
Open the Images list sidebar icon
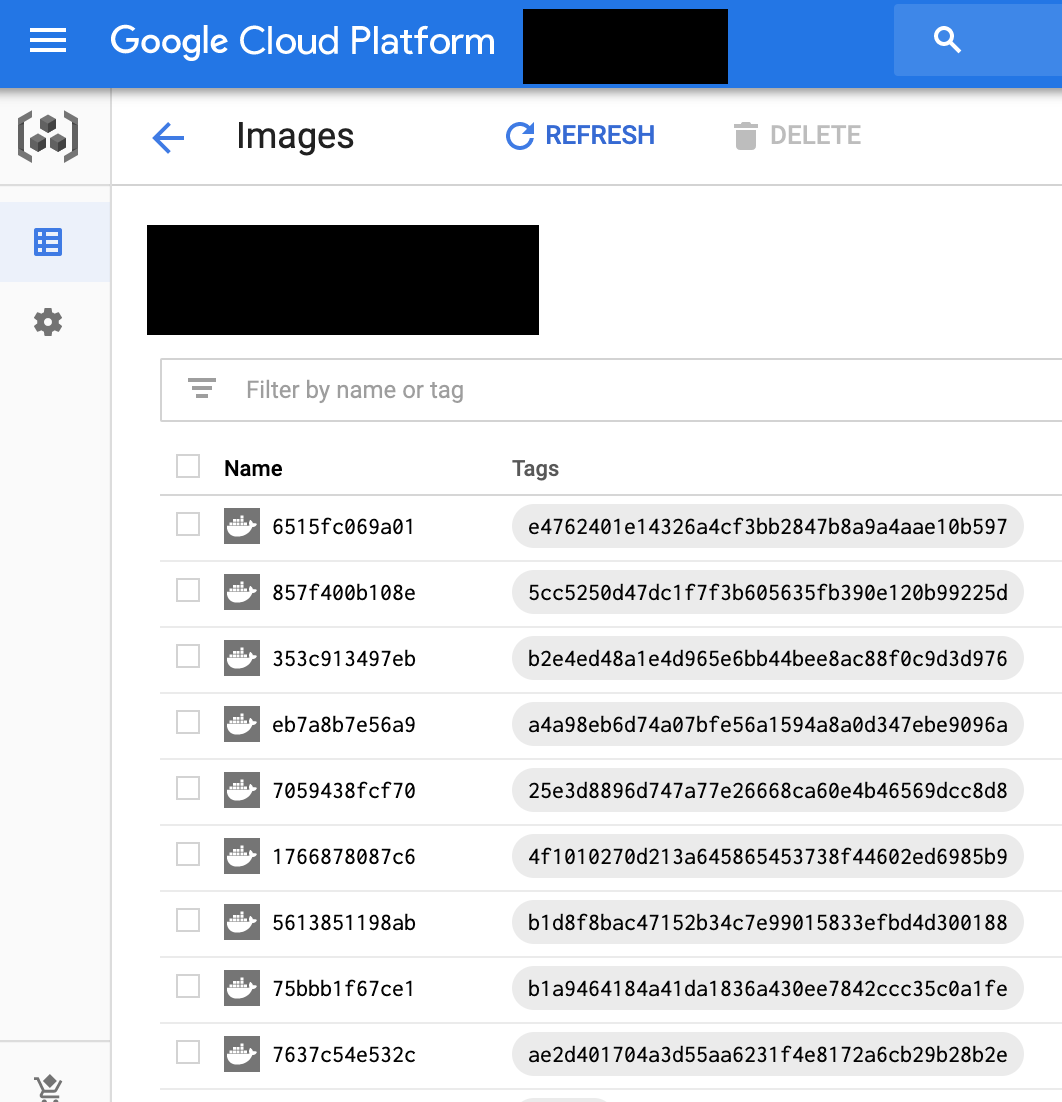(48, 242)
